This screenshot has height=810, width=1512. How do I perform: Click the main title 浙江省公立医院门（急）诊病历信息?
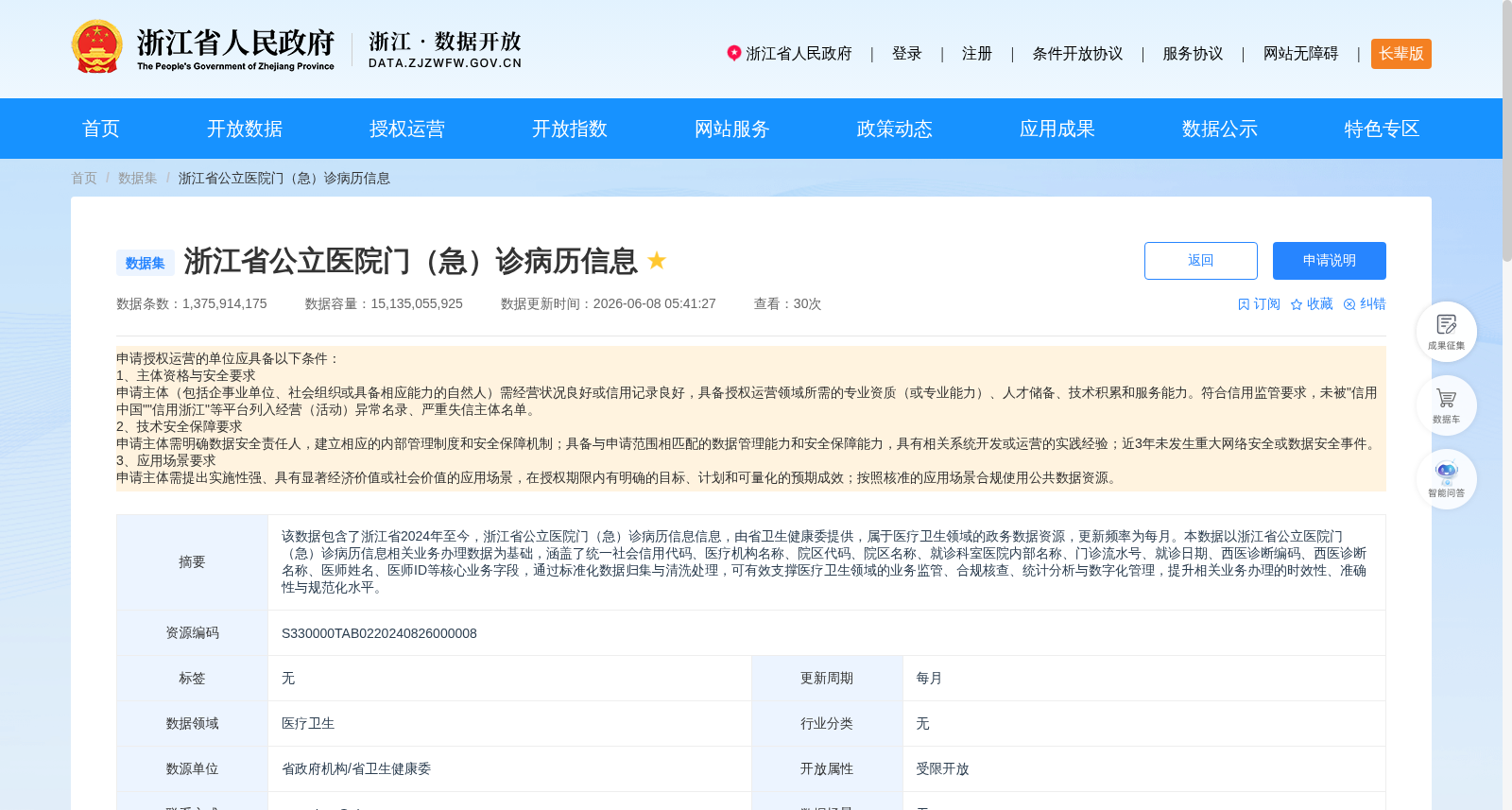tap(411, 261)
